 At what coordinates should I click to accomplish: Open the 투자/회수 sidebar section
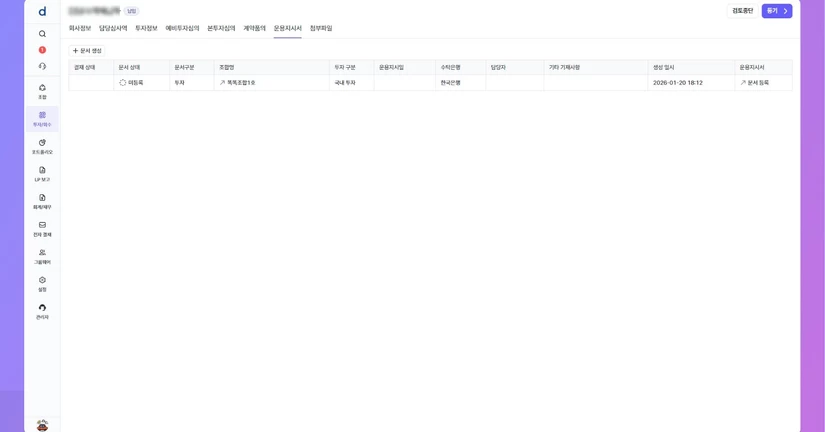pyautogui.click(x=42, y=119)
